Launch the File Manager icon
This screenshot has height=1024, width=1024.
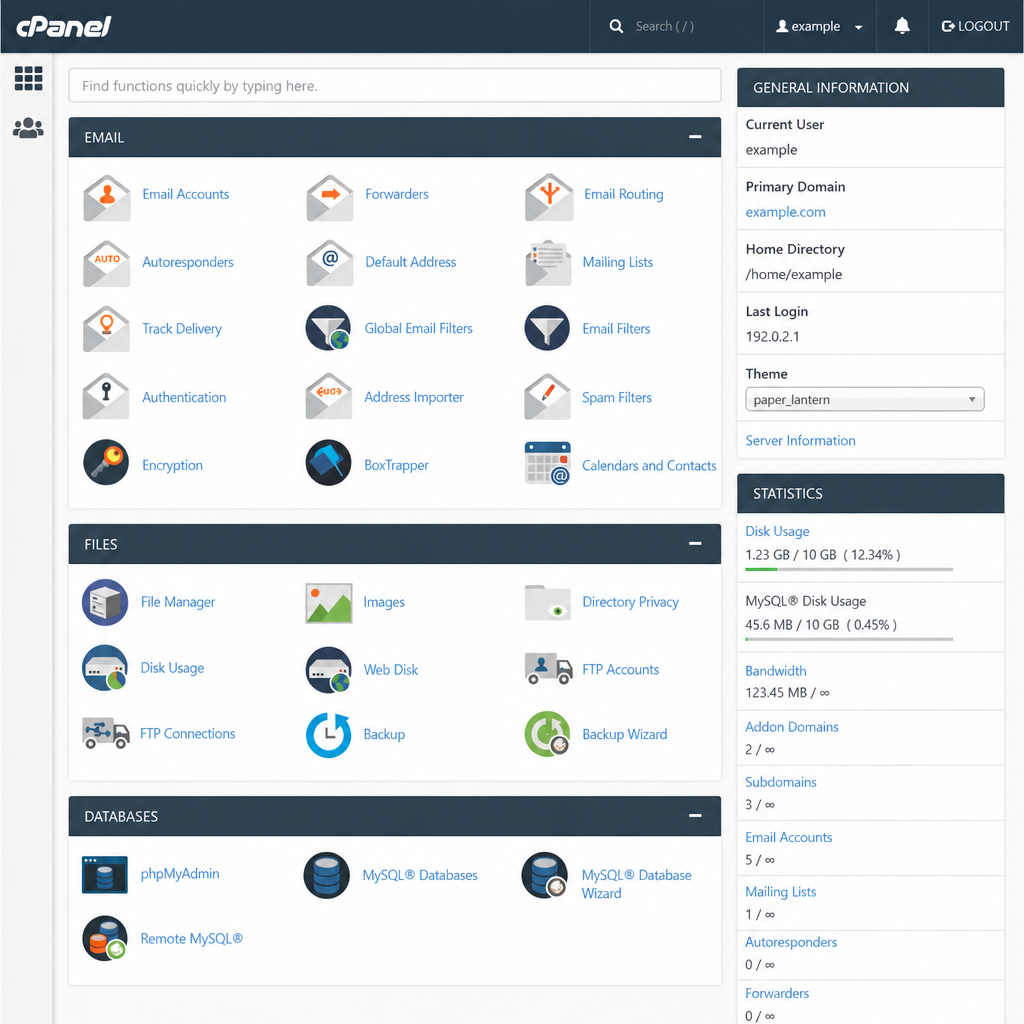click(x=105, y=602)
